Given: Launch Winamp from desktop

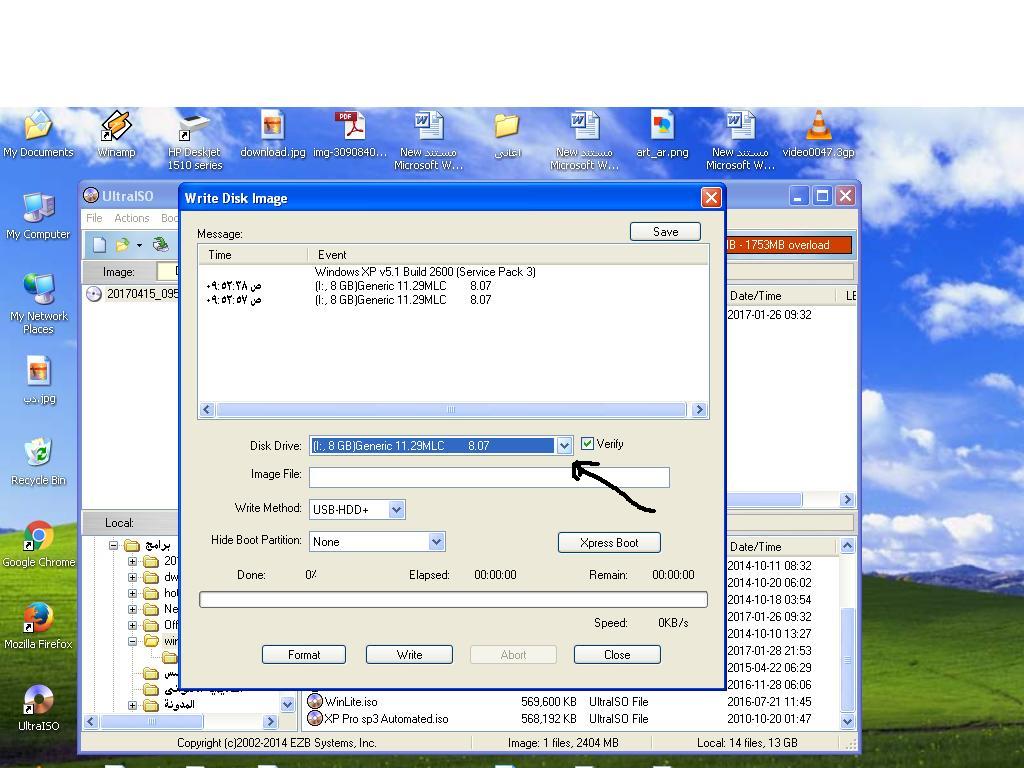Looking at the screenshot, I should [x=116, y=134].
